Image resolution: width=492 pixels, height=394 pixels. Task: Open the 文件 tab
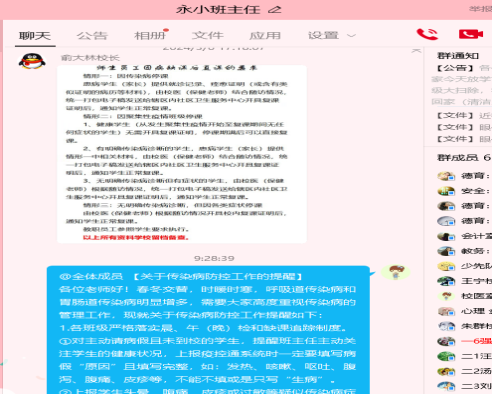208,35
